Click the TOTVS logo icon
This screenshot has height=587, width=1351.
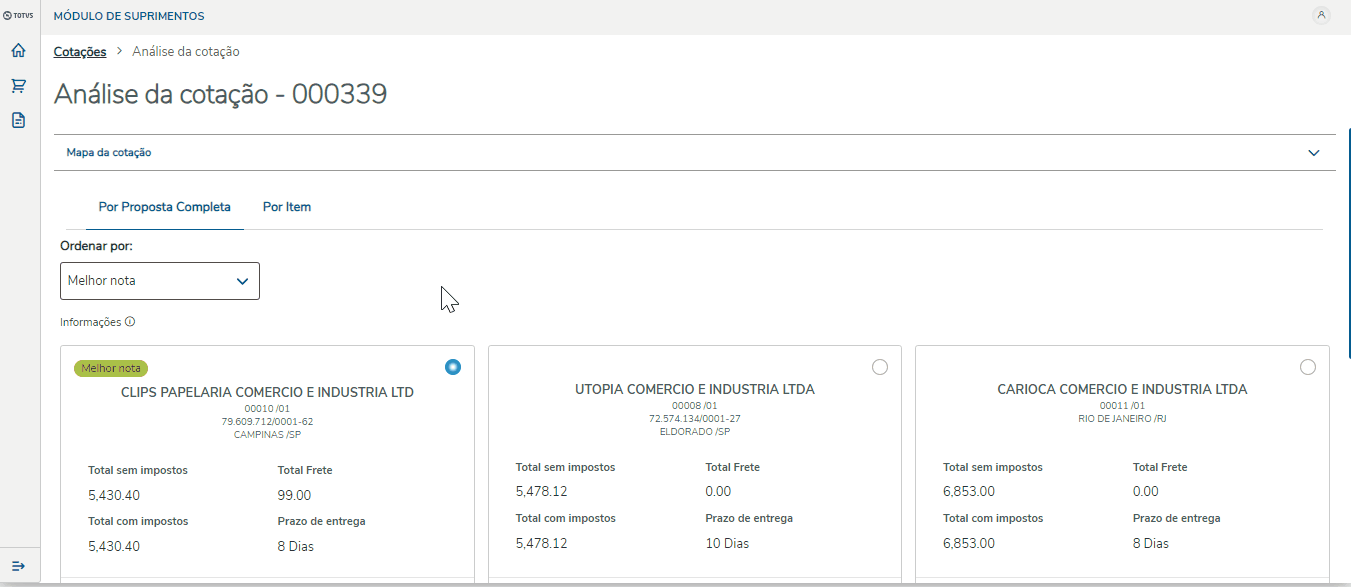point(19,16)
